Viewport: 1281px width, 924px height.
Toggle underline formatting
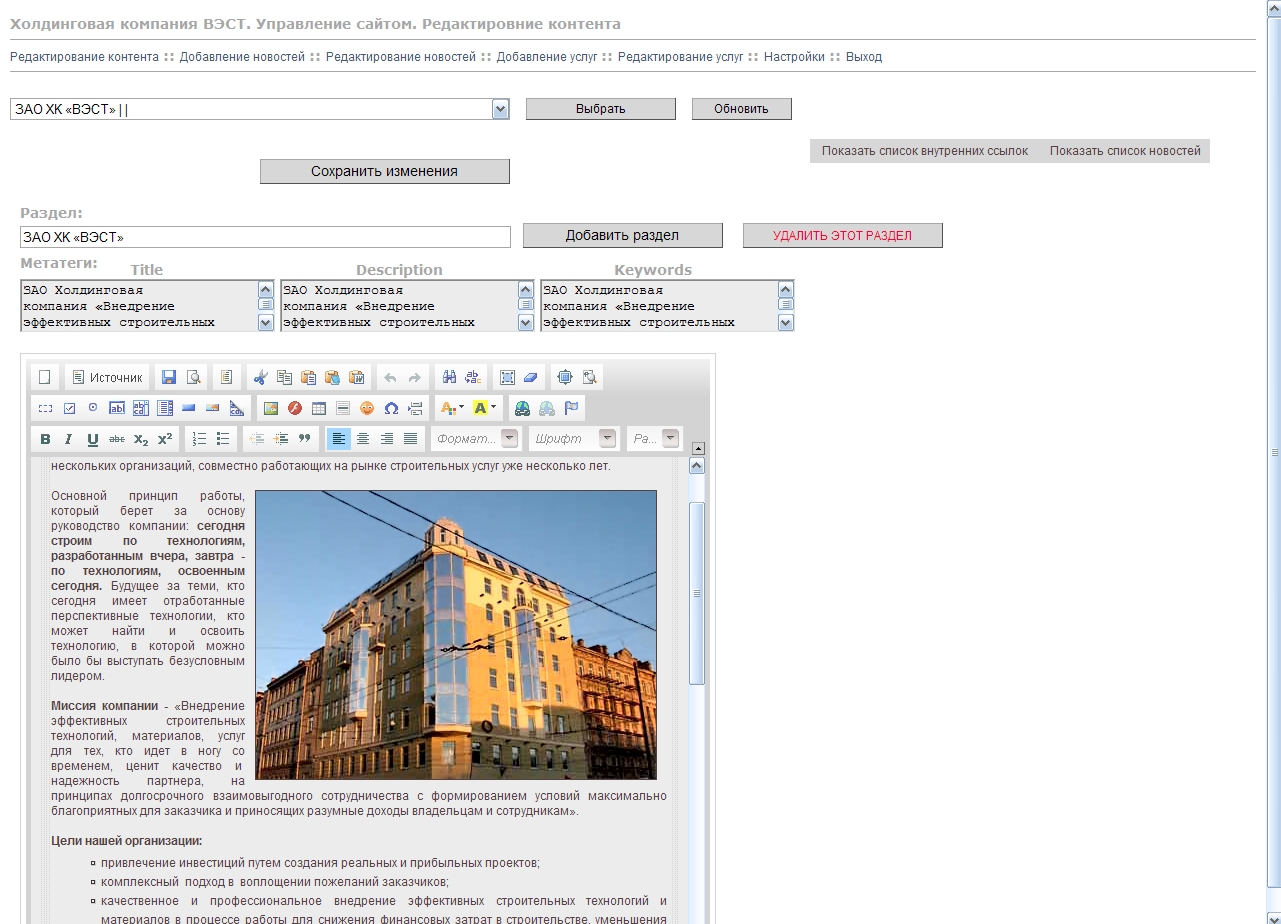point(92,439)
